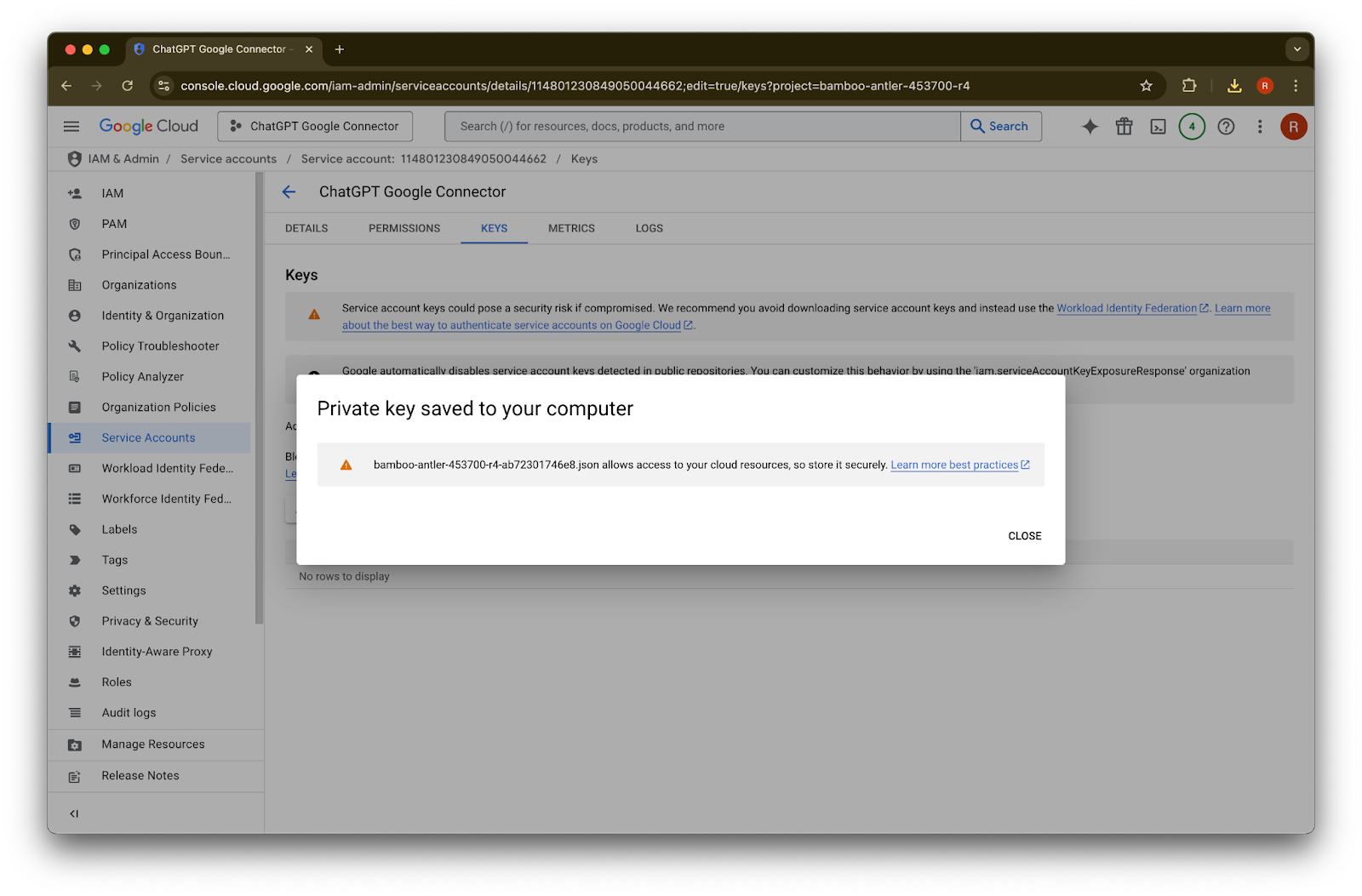Image resolution: width=1362 pixels, height=896 pixels.
Task: Reload the page in Chrome
Action: pos(128,86)
